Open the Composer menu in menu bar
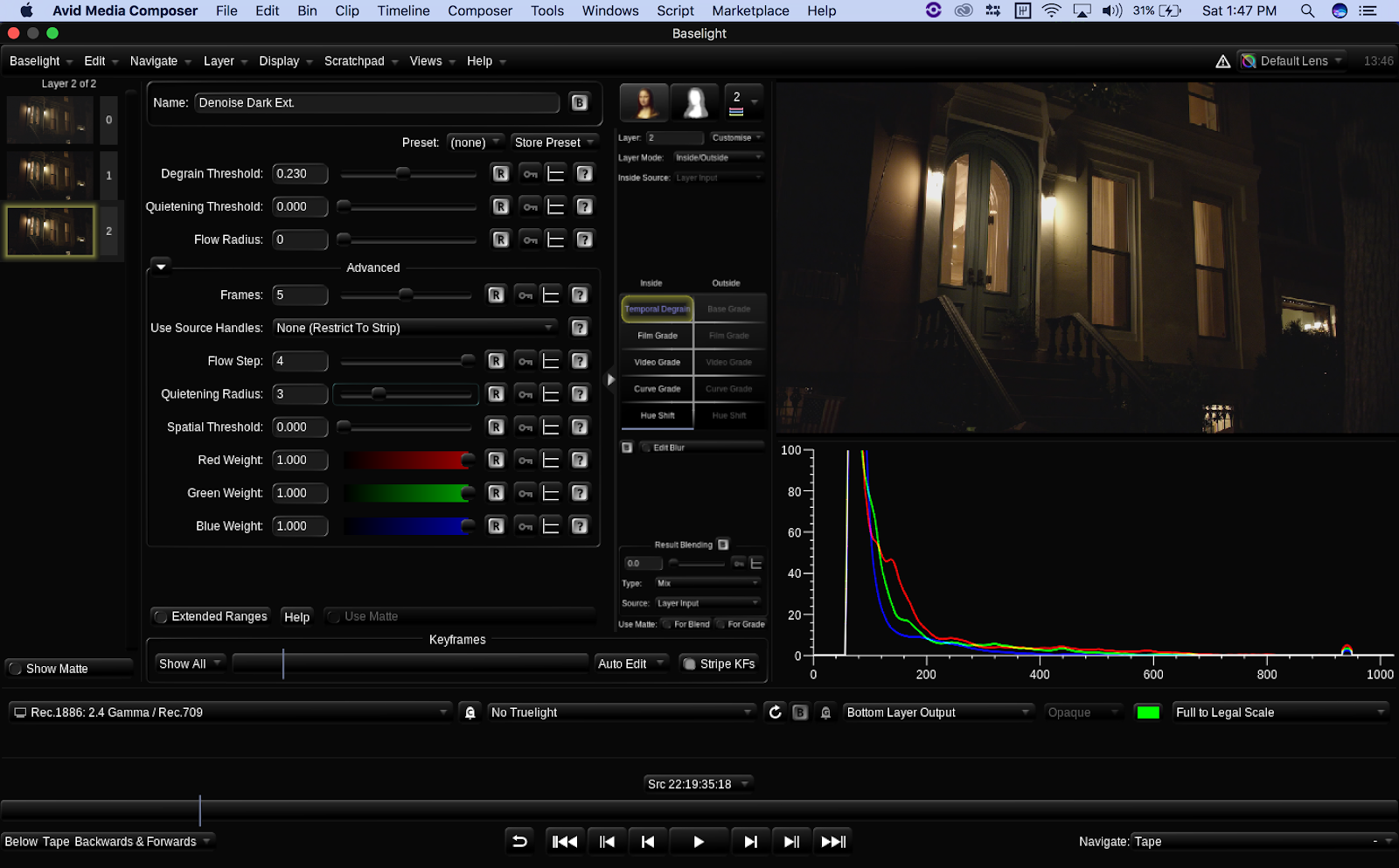1399x868 pixels. tap(480, 10)
